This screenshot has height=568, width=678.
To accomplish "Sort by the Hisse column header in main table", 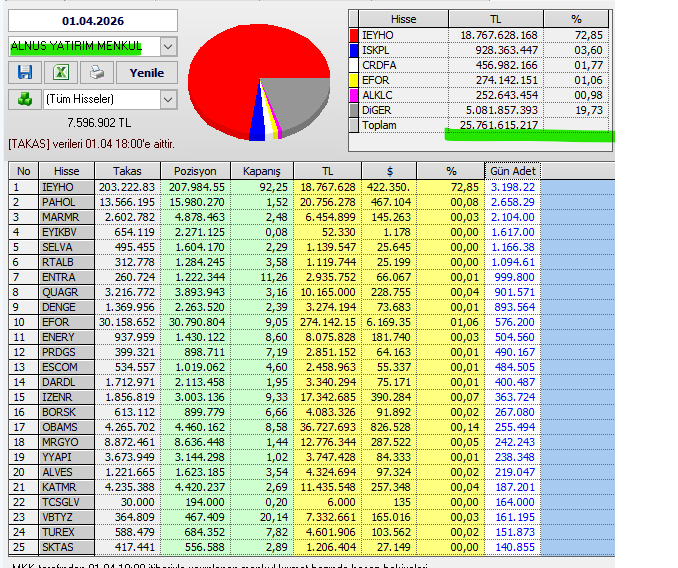I will (x=67, y=171).
